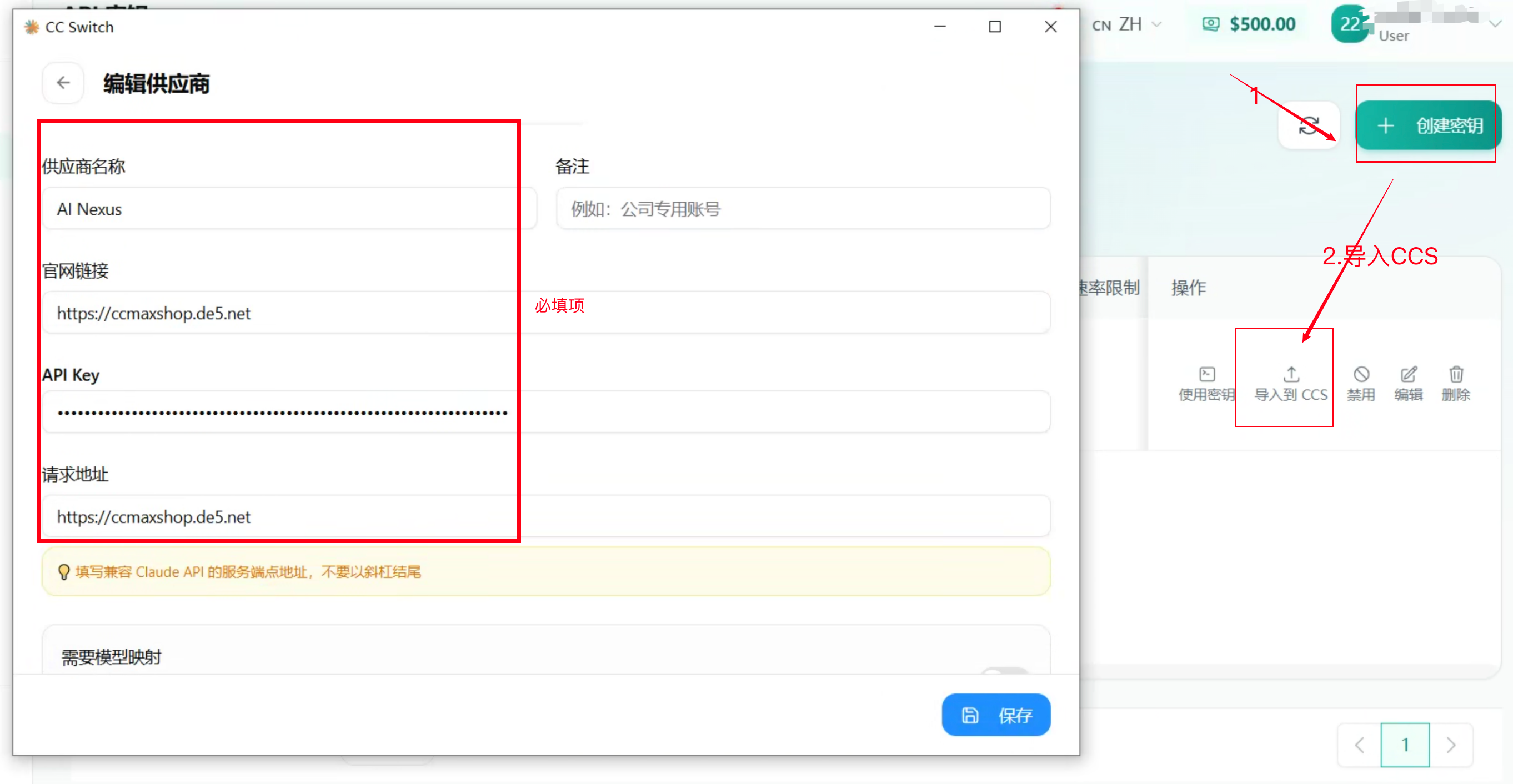Image resolution: width=1513 pixels, height=784 pixels.
Task: Click the green user avatar
Action: pos(1350,24)
